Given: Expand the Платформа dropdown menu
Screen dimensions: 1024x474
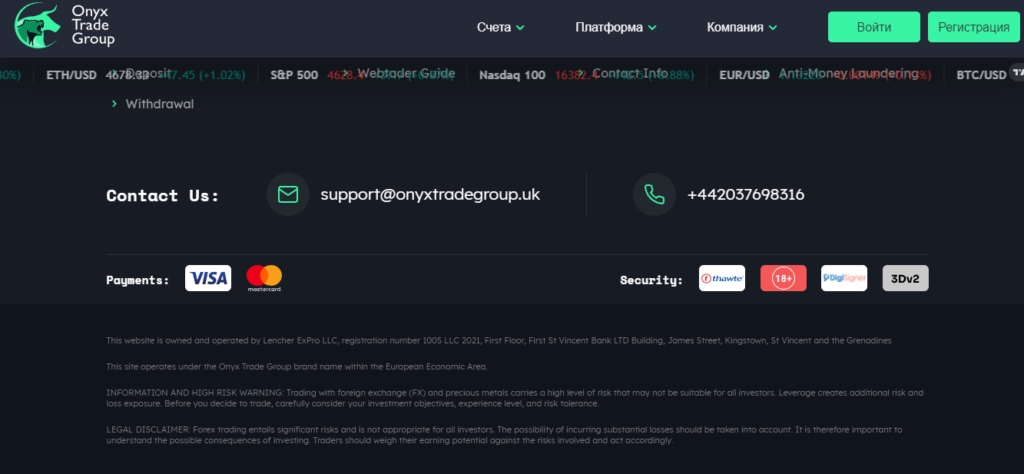Looking at the screenshot, I should (x=616, y=27).
